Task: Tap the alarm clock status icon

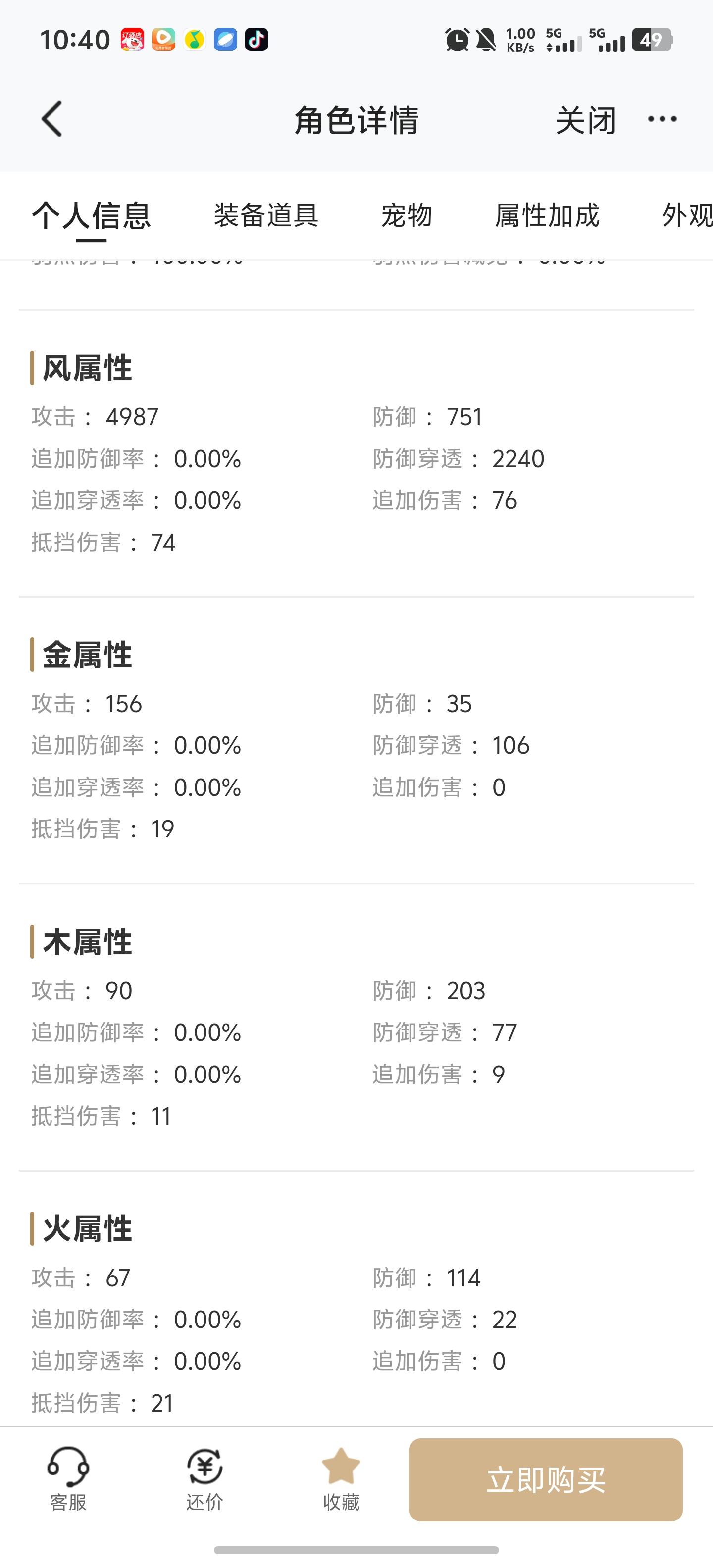Action: coord(457,40)
